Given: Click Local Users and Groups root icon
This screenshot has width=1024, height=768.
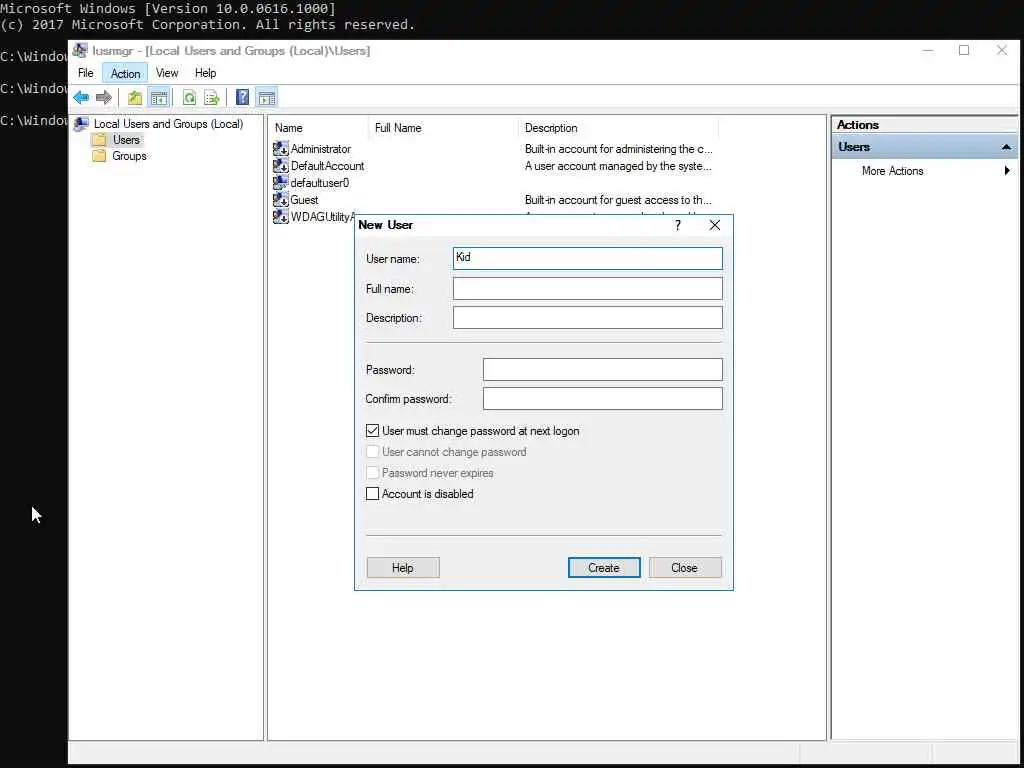Looking at the screenshot, I should tap(81, 123).
